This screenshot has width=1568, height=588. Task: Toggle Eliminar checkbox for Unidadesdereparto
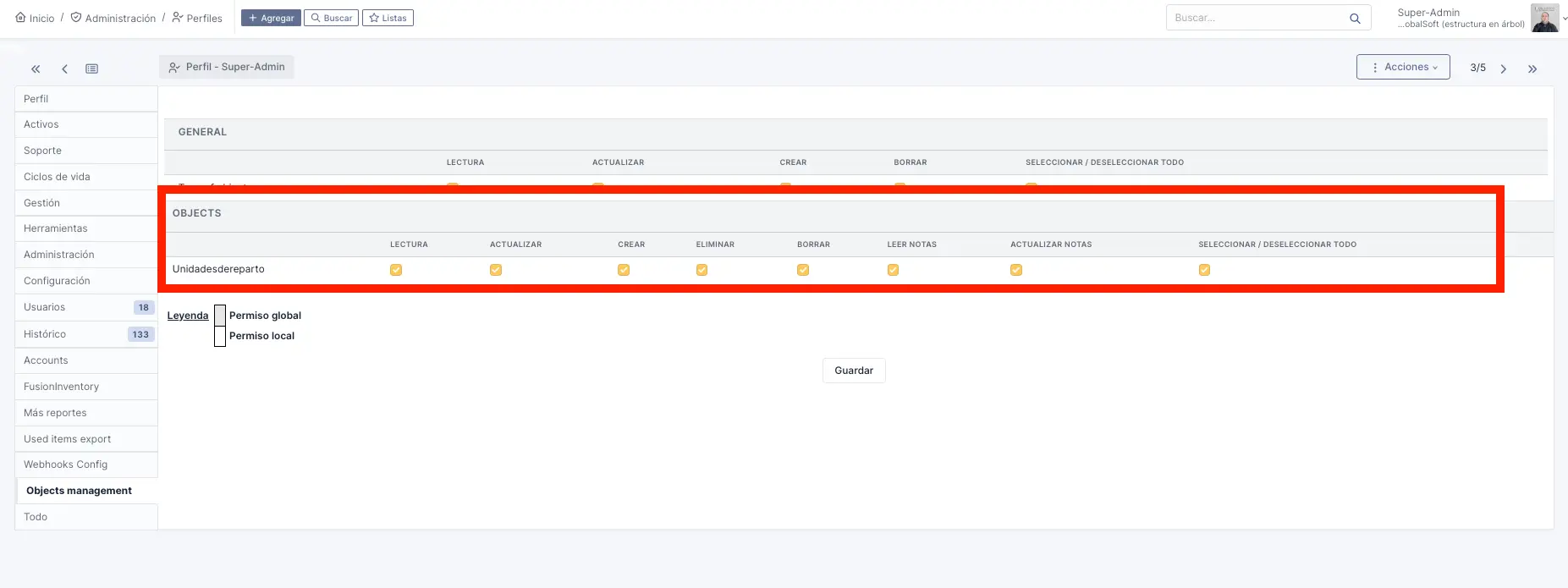(701, 270)
